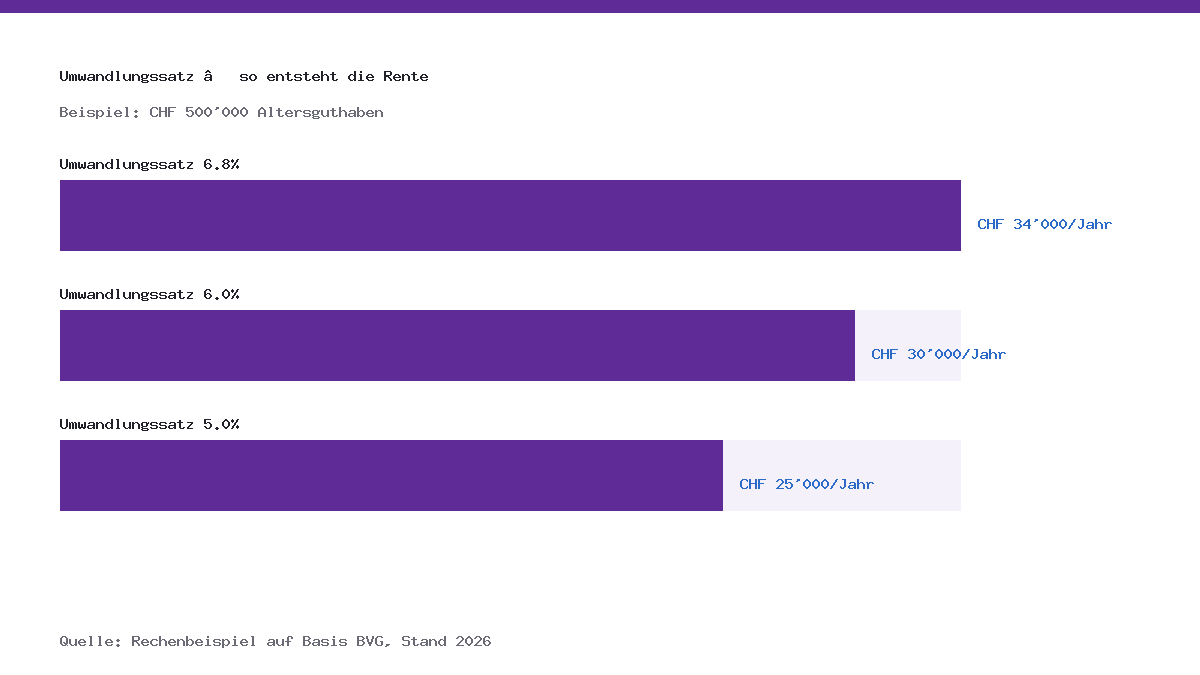Click the purple bar for the 6.8% rate
Viewport: 1200px width, 675px height.
(510, 215)
